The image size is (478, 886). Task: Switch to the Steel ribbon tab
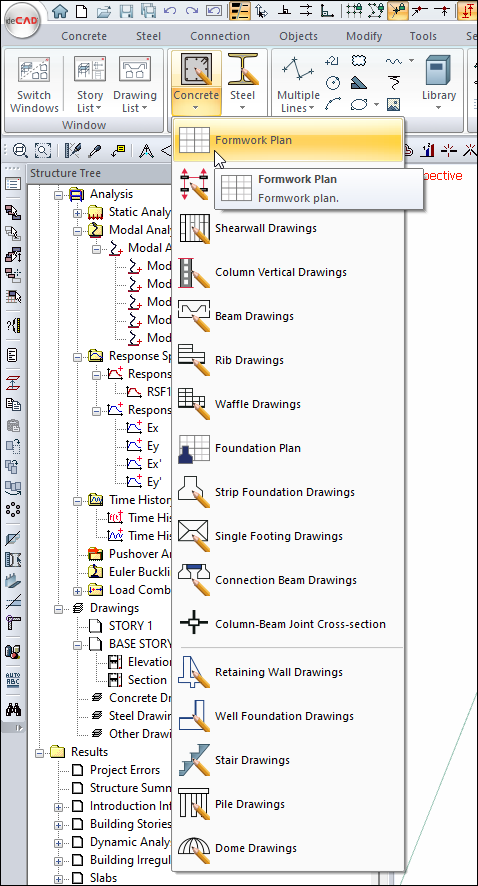pos(148,36)
